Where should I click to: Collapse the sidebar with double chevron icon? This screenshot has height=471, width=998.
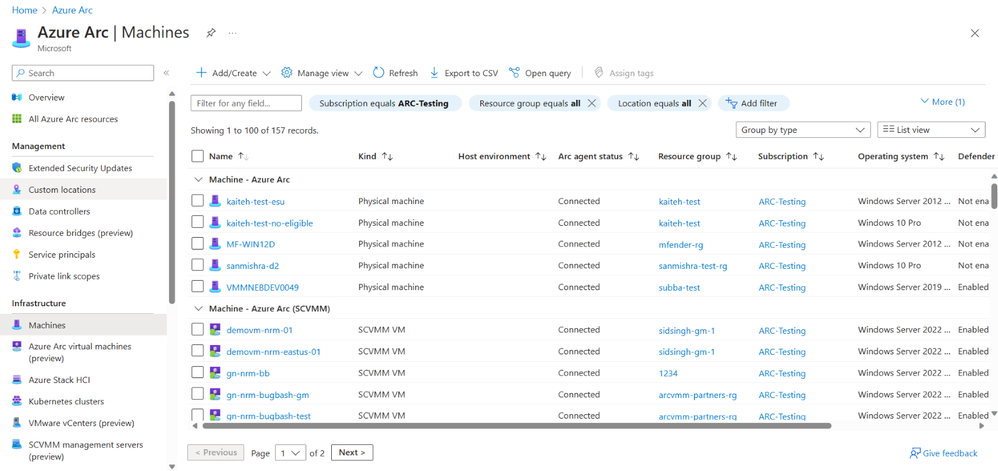pyautogui.click(x=166, y=73)
